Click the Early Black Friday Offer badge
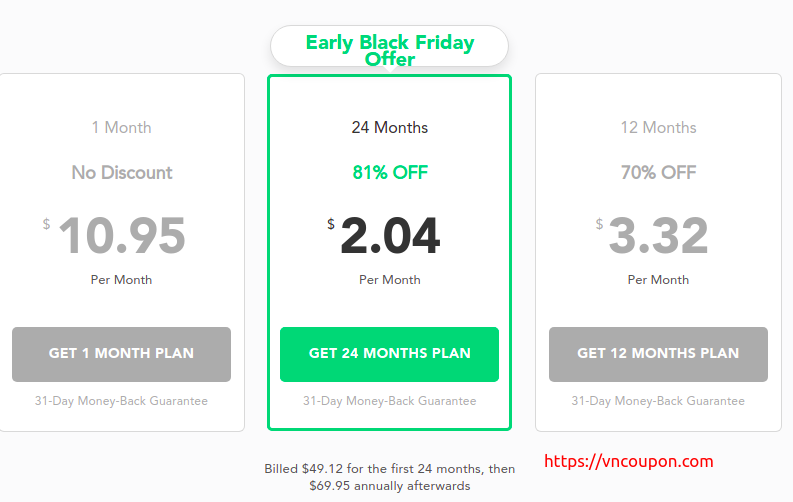The image size is (793, 502). pos(389,47)
